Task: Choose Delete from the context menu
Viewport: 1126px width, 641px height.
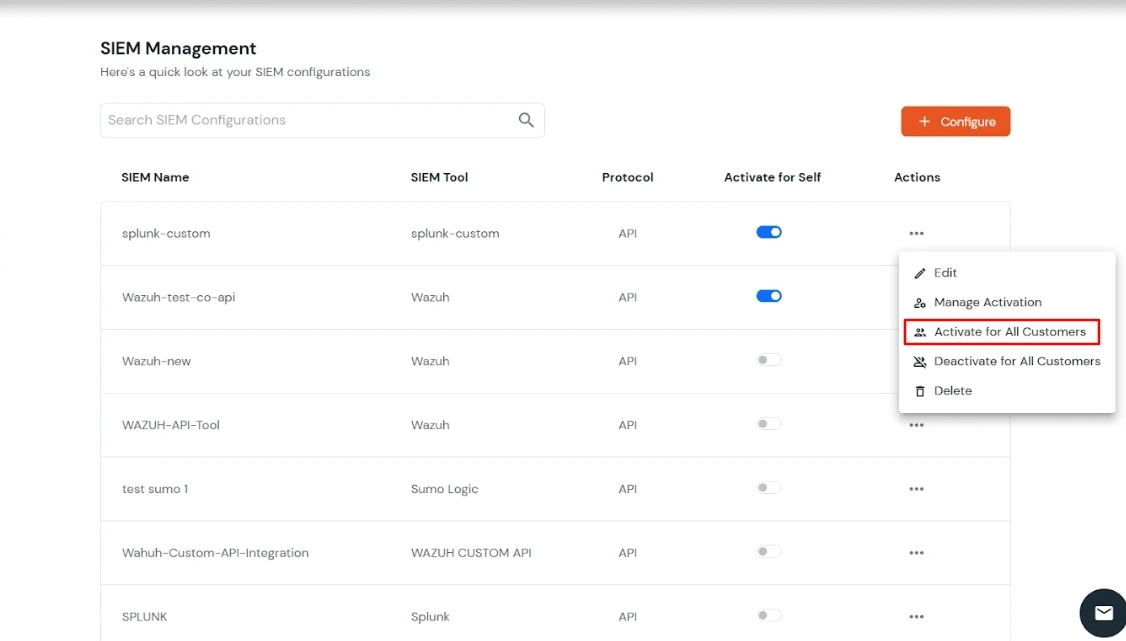Action: coord(952,391)
